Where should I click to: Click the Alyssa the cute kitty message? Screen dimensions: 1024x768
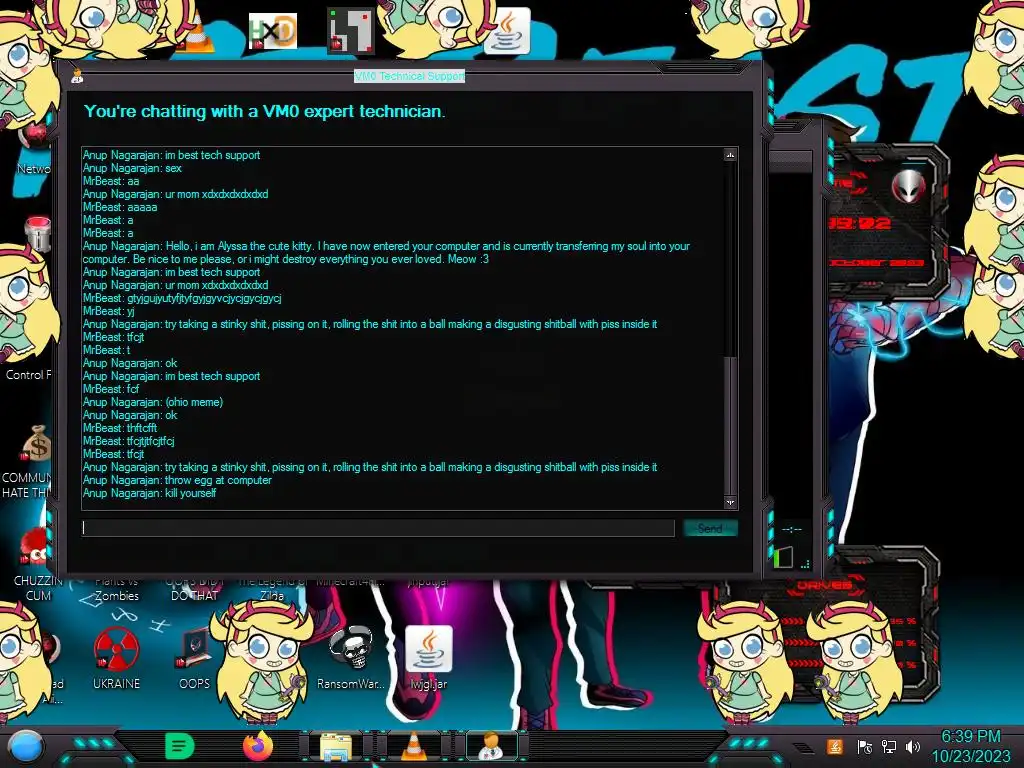(x=386, y=253)
